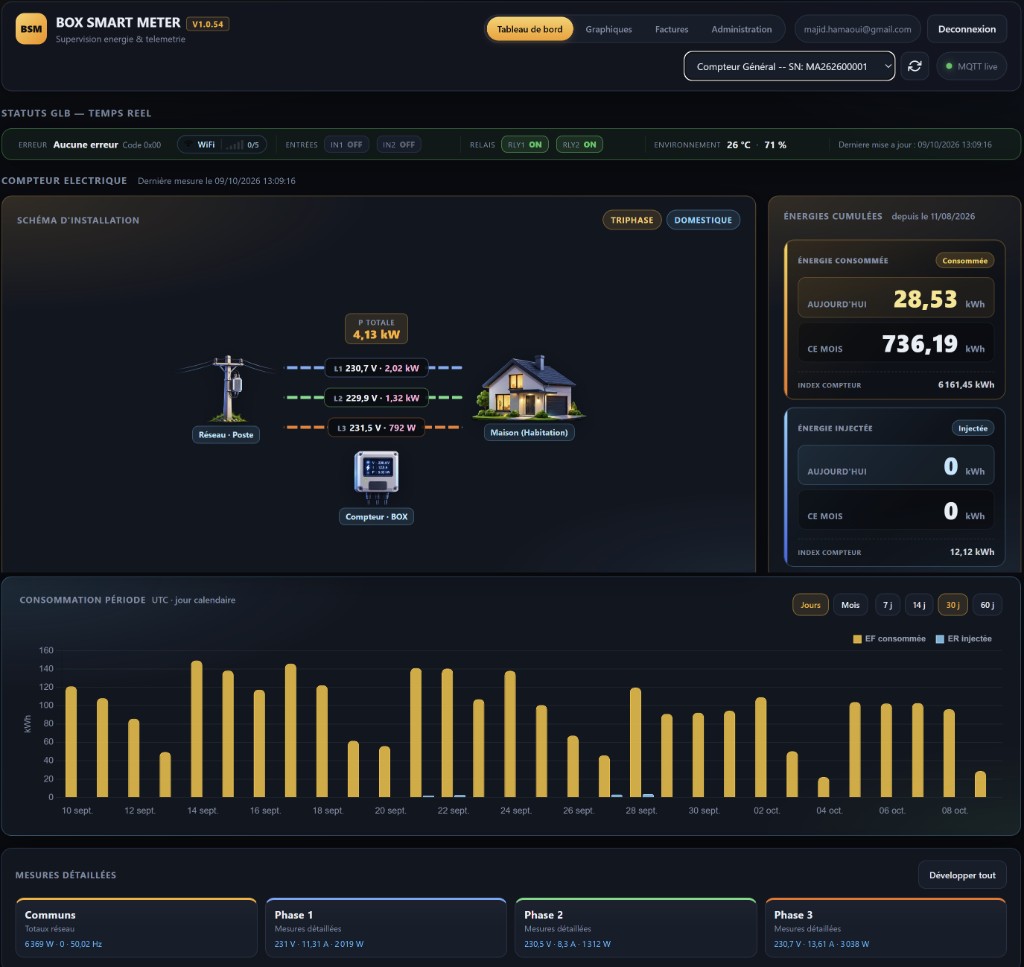The height and width of the screenshot is (967, 1024).
Task: Click the MQTT live status indicator
Action: pos(971,66)
